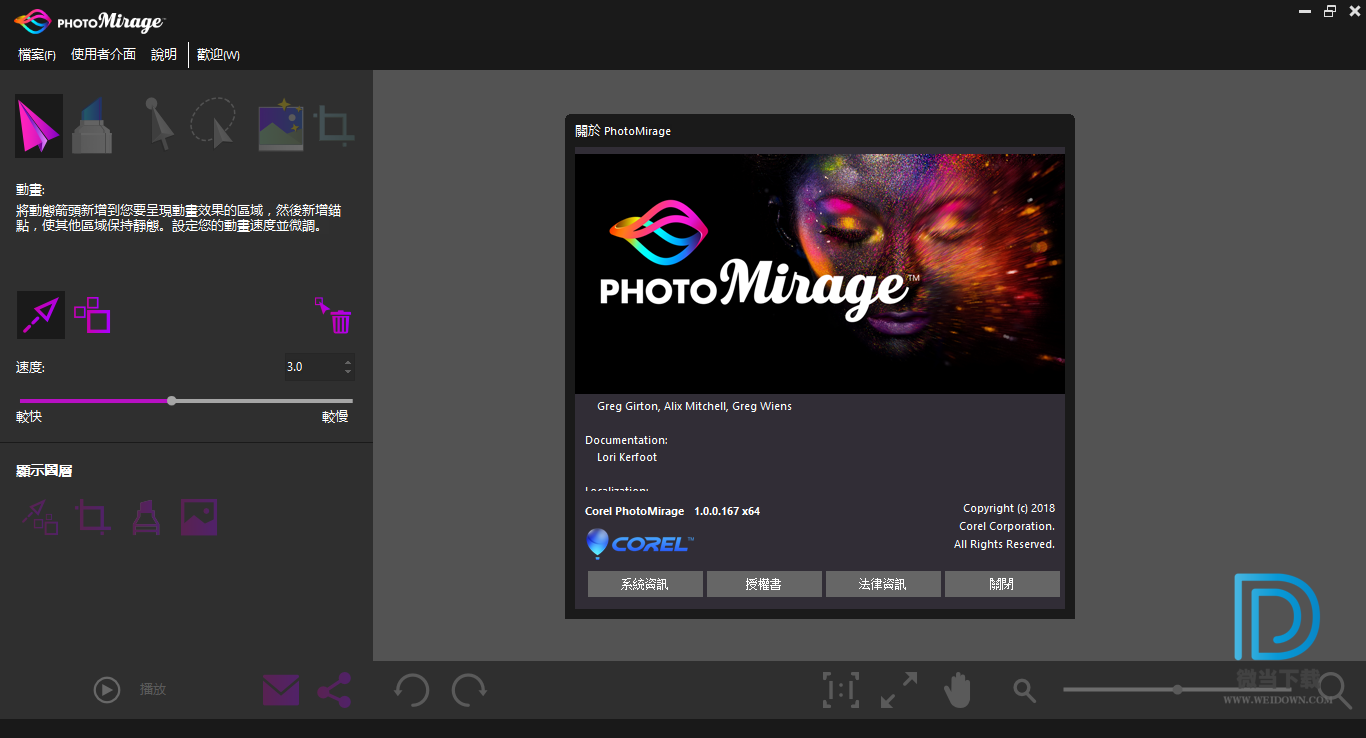The height and width of the screenshot is (738, 1366).
Task: Click the 'Documentation:' credits heading
Action: [x=626, y=440]
